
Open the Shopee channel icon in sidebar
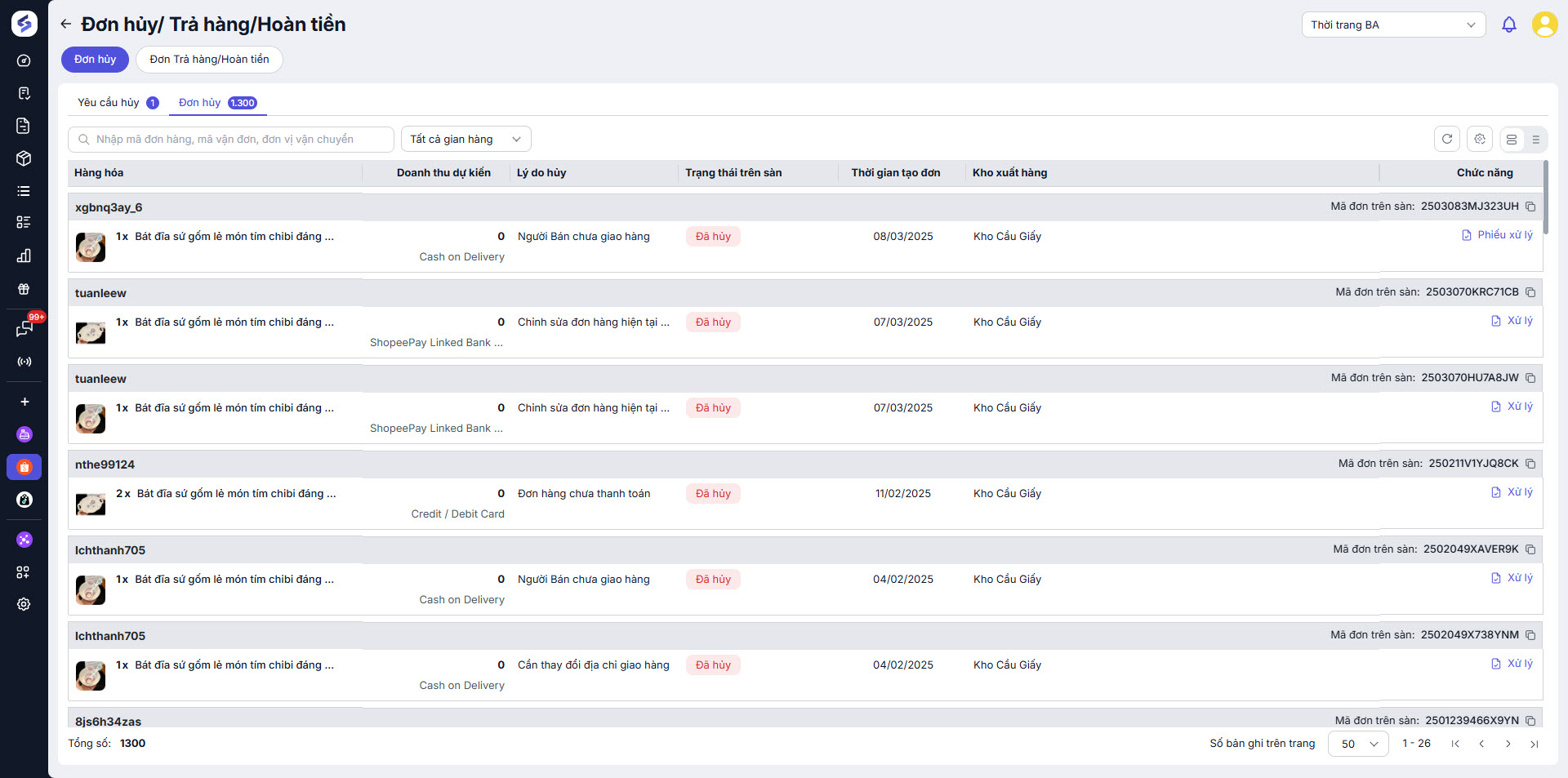pyautogui.click(x=24, y=467)
